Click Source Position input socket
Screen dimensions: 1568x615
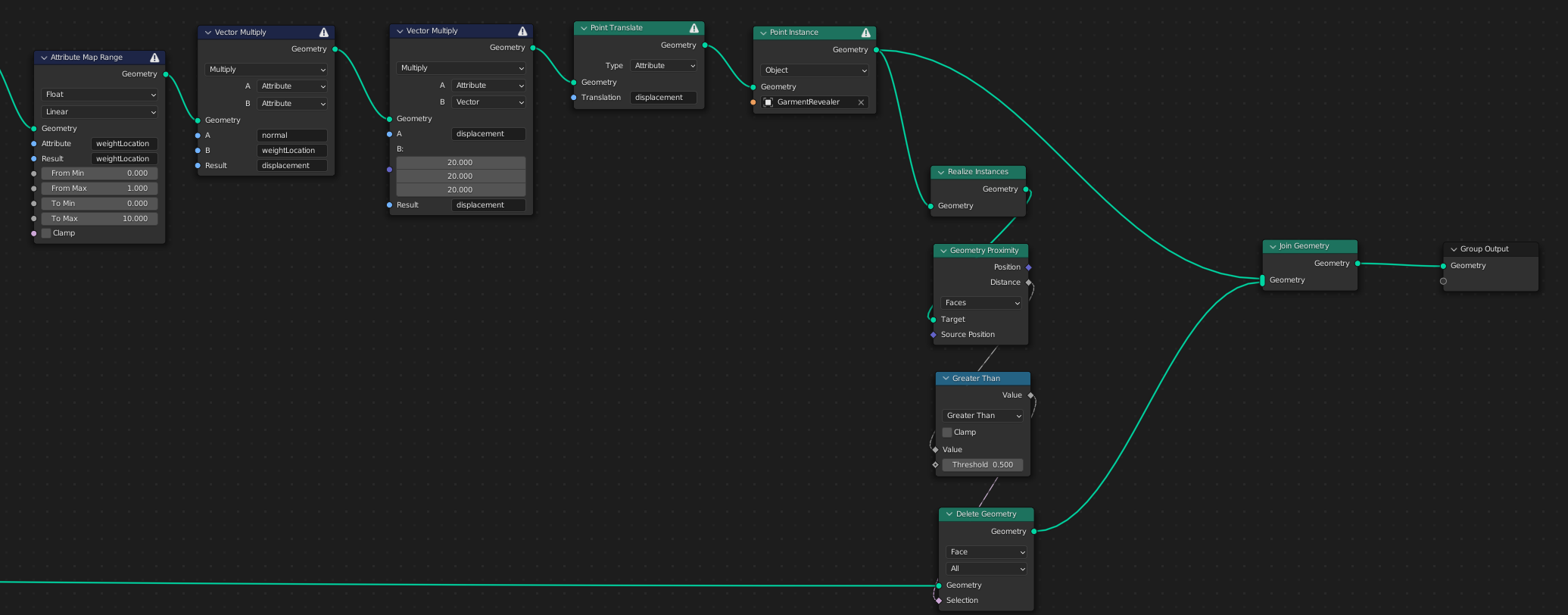click(x=934, y=335)
